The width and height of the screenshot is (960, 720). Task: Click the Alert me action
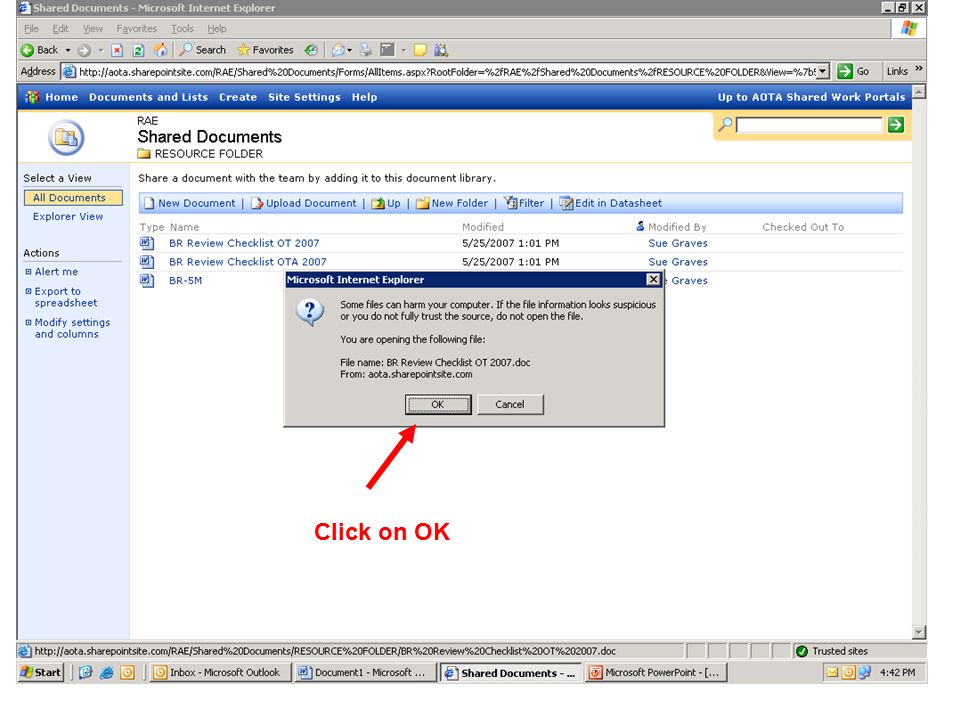coord(56,272)
